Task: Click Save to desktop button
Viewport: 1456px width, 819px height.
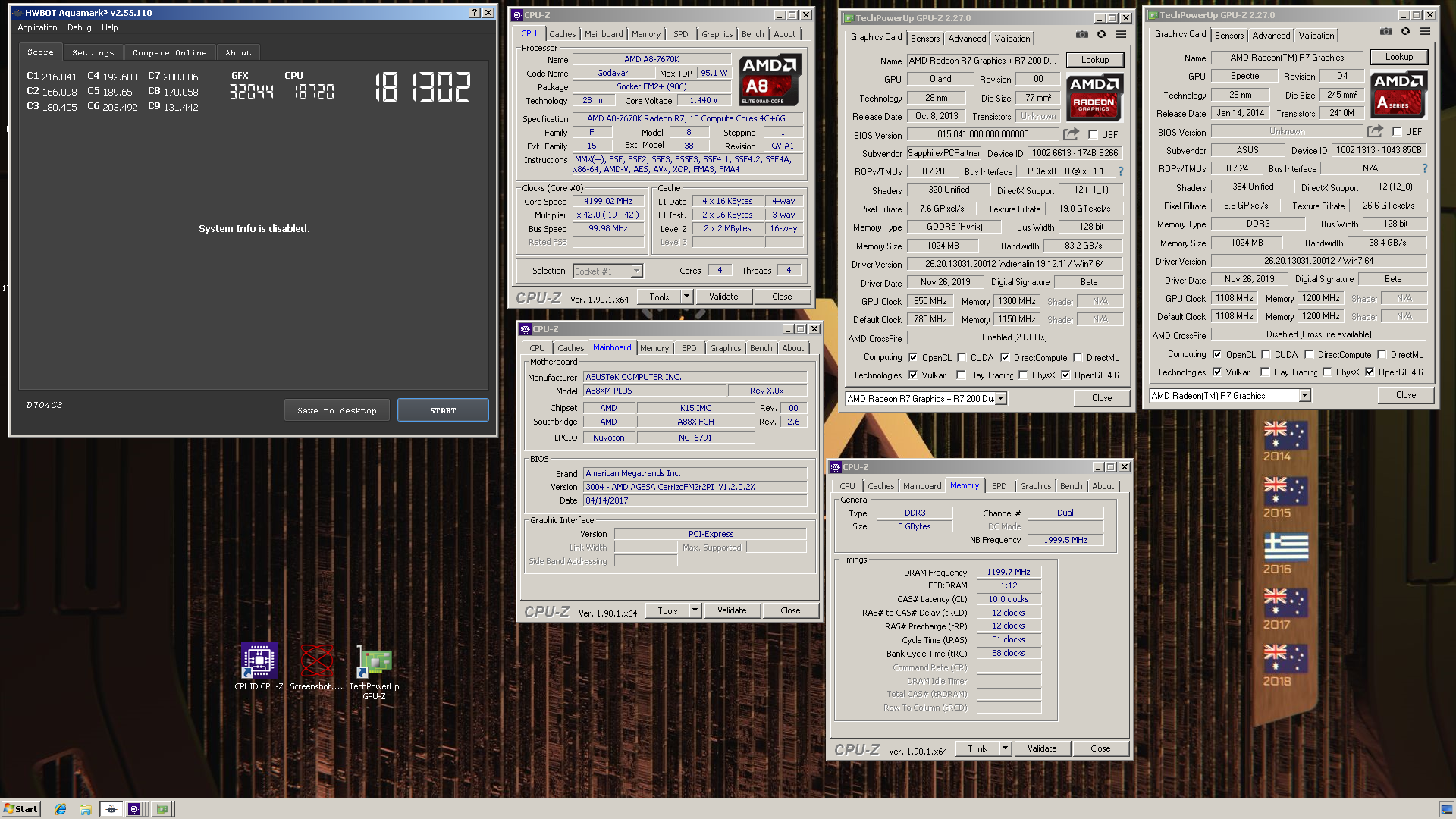Action: click(x=337, y=411)
